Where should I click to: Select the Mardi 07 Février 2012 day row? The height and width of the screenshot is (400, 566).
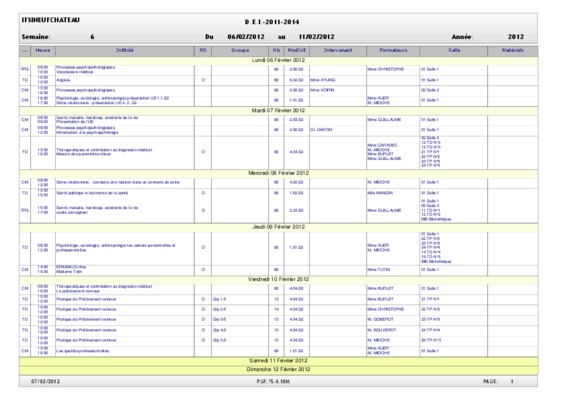pos(278,110)
